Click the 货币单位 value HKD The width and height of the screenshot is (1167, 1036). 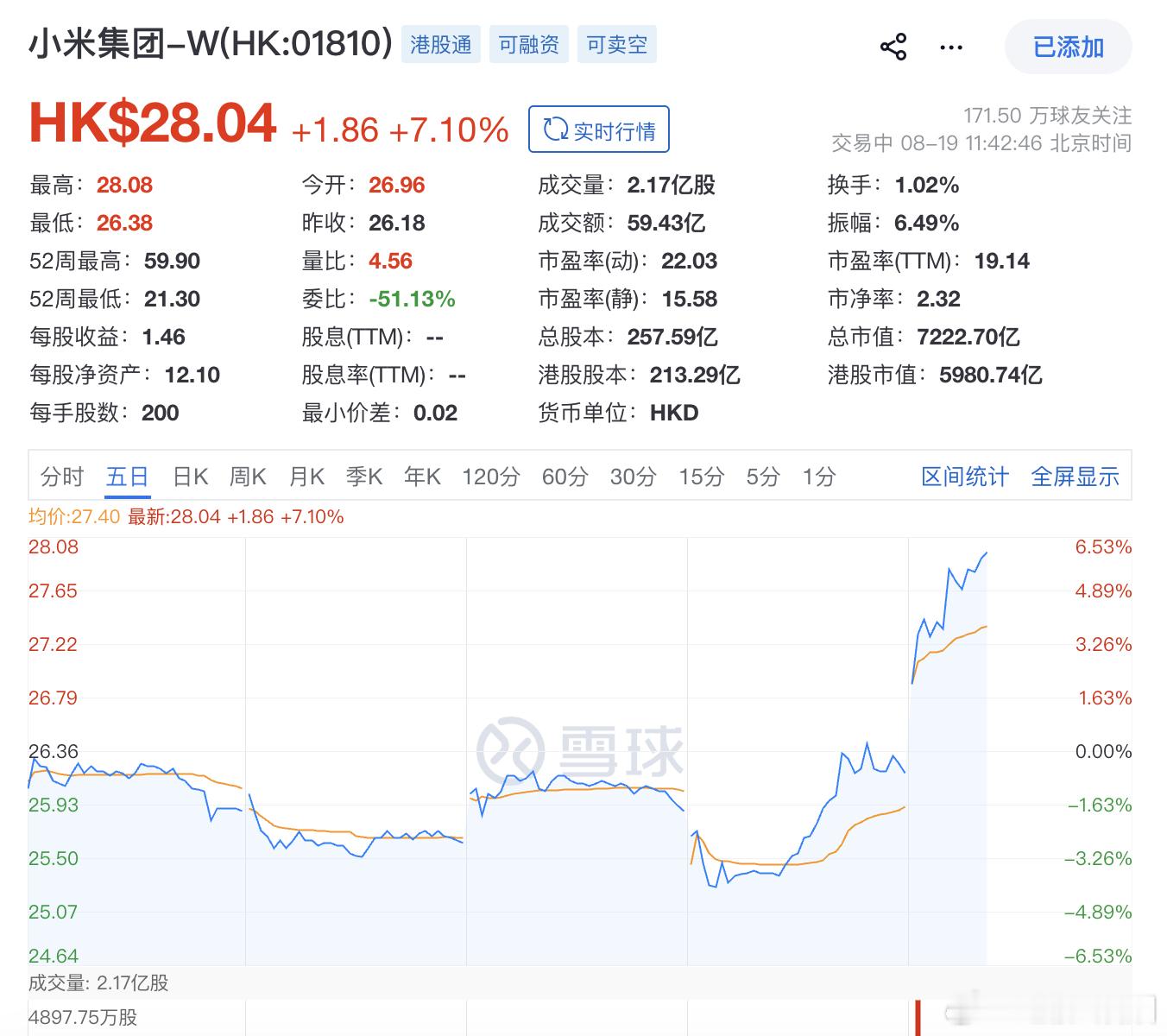click(x=674, y=413)
